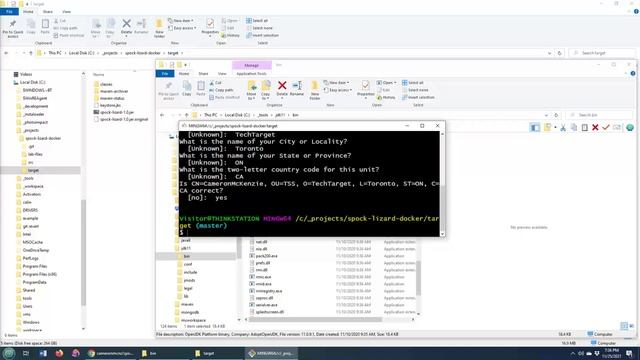Click Pin to Quick access in target window
640x360 pixels.
coord(13,28)
